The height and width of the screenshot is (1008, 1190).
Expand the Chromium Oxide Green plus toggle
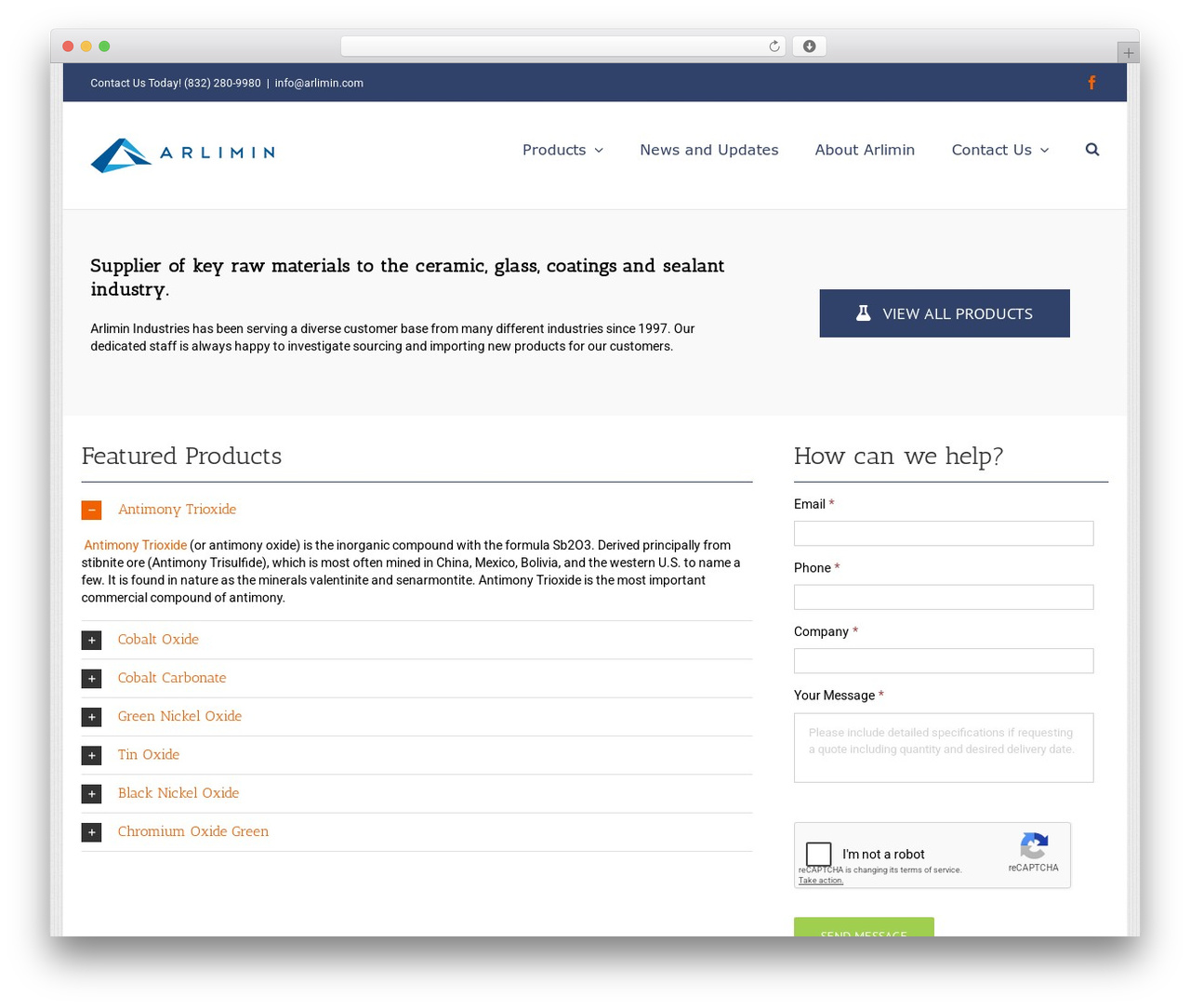91,832
